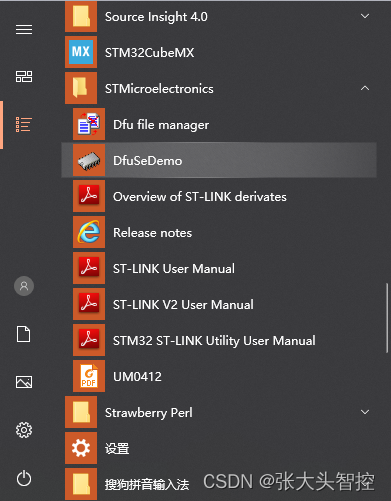Click the Strawberry Perl folder icon
Screen dimensions: 391x501
coord(81,412)
